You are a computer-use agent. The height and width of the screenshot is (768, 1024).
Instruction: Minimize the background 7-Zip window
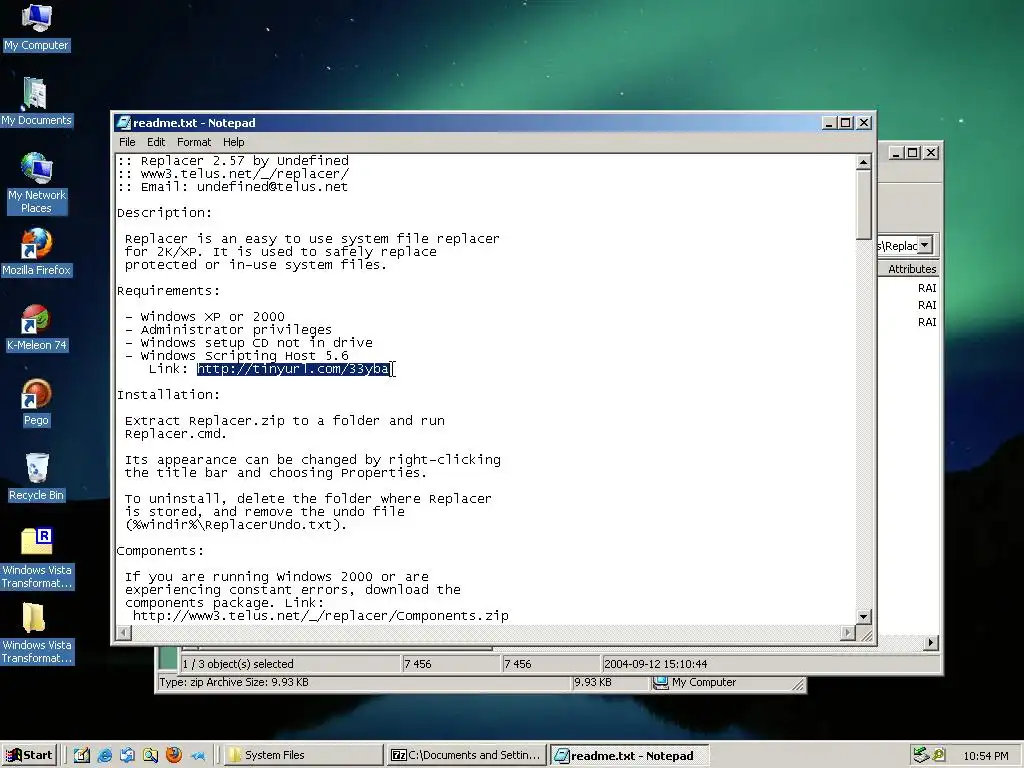pyautogui.click(x=896, y=153)
